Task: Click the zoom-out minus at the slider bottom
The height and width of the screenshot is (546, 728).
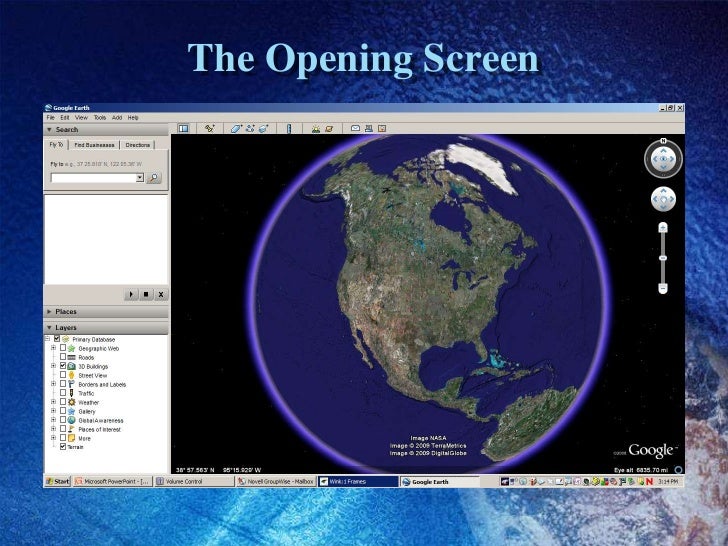Action: (663, 288)
